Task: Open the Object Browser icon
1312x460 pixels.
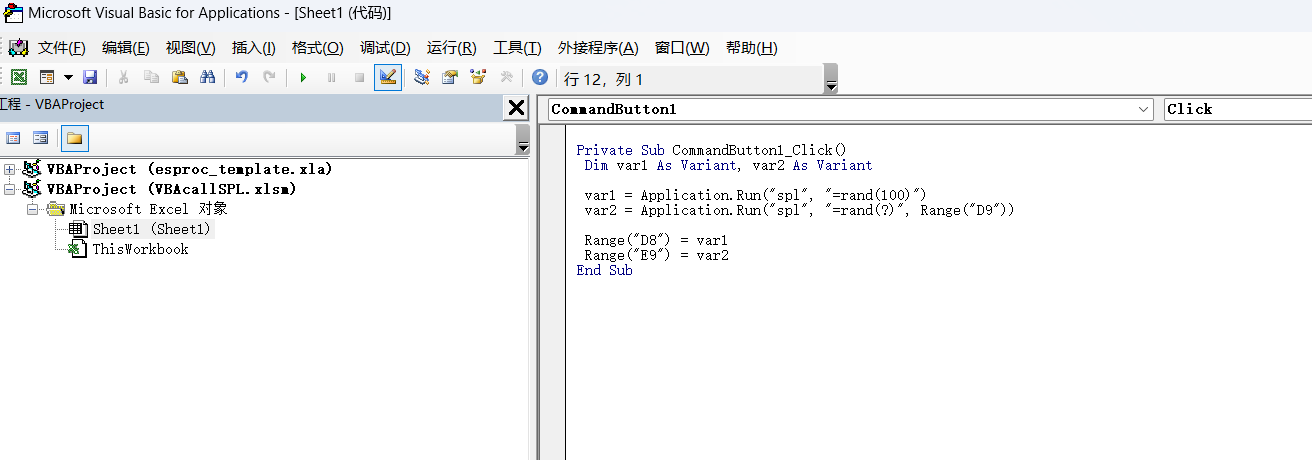Action: pos(478,77)
